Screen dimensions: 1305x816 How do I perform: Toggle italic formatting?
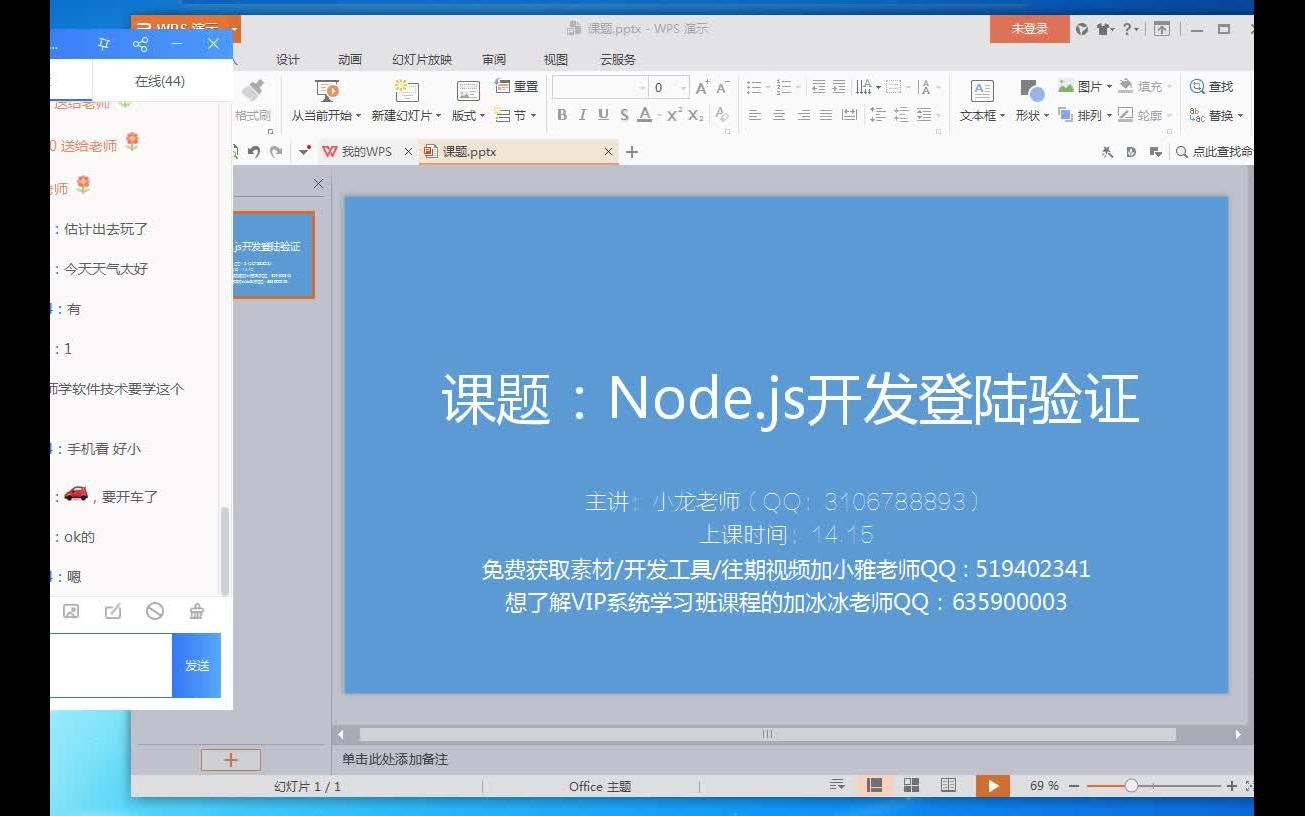[583, 115]
